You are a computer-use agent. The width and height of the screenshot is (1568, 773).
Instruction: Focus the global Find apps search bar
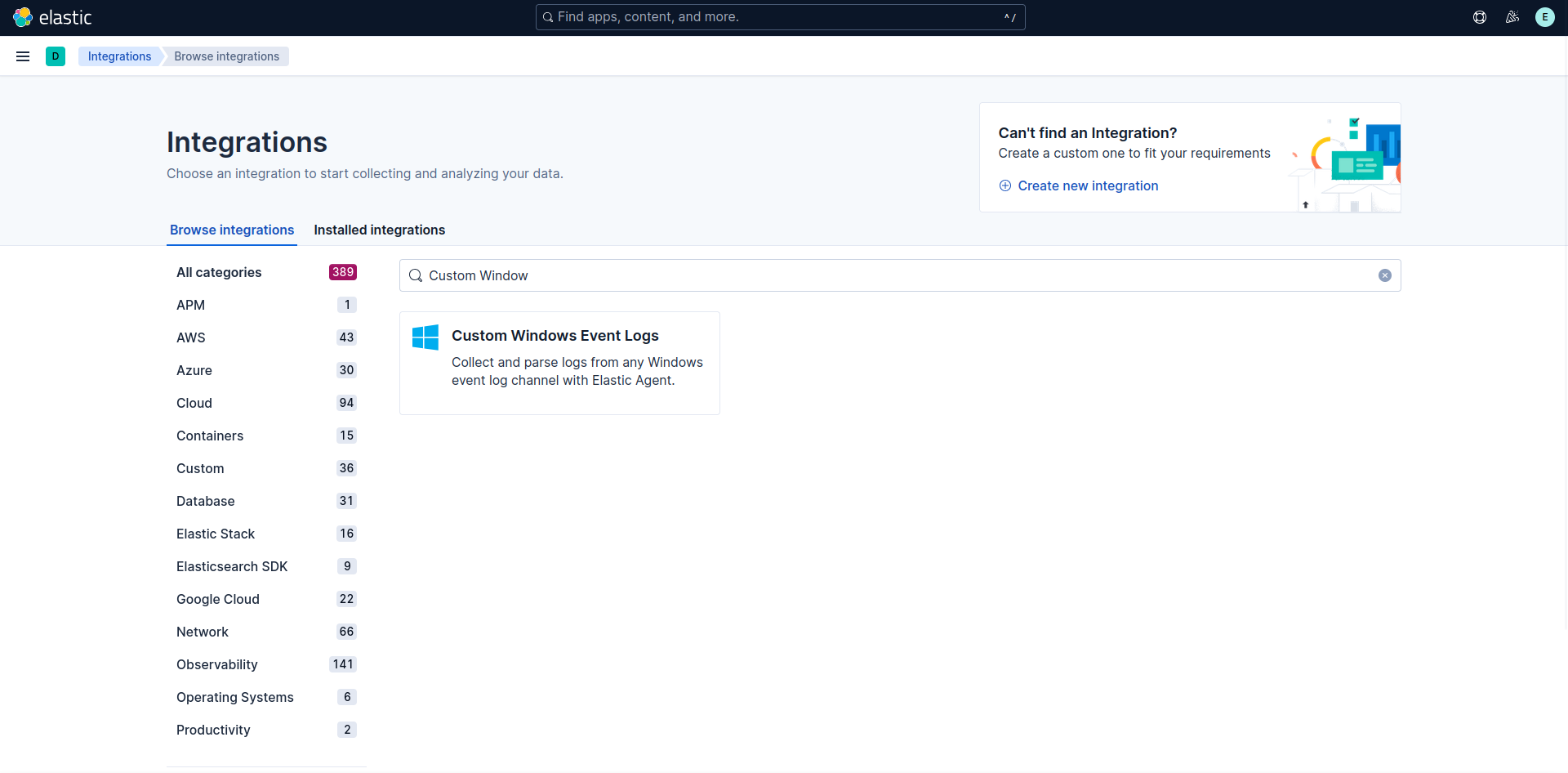(780, 17)
